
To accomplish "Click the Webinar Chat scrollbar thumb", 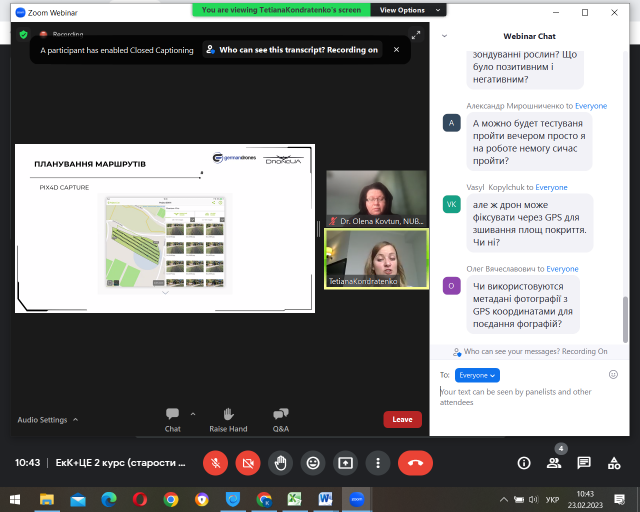I will (624, 319).
